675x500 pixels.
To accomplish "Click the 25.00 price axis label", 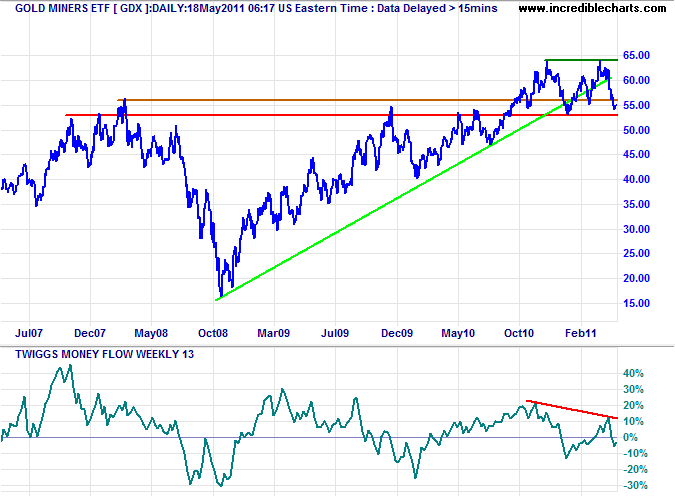I will coord(636,253).
